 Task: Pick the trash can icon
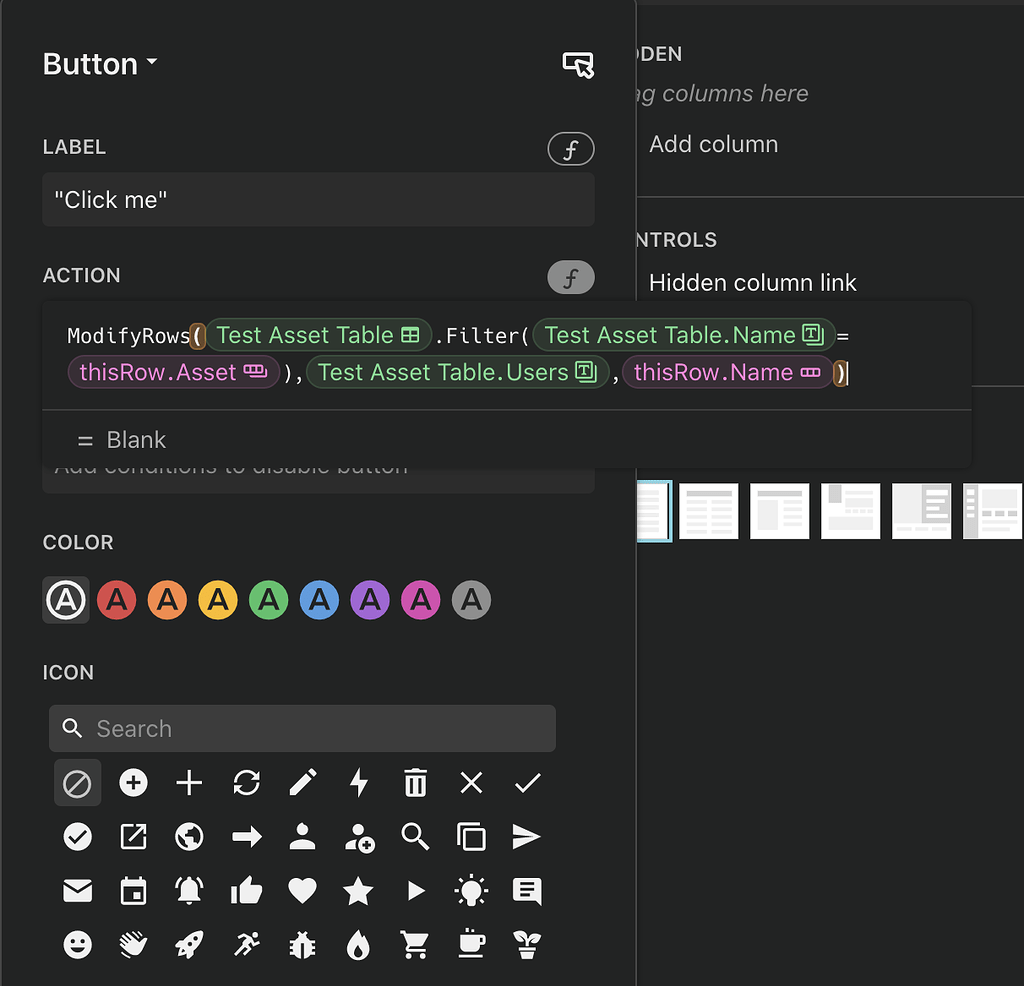click(x=415, y=782)
